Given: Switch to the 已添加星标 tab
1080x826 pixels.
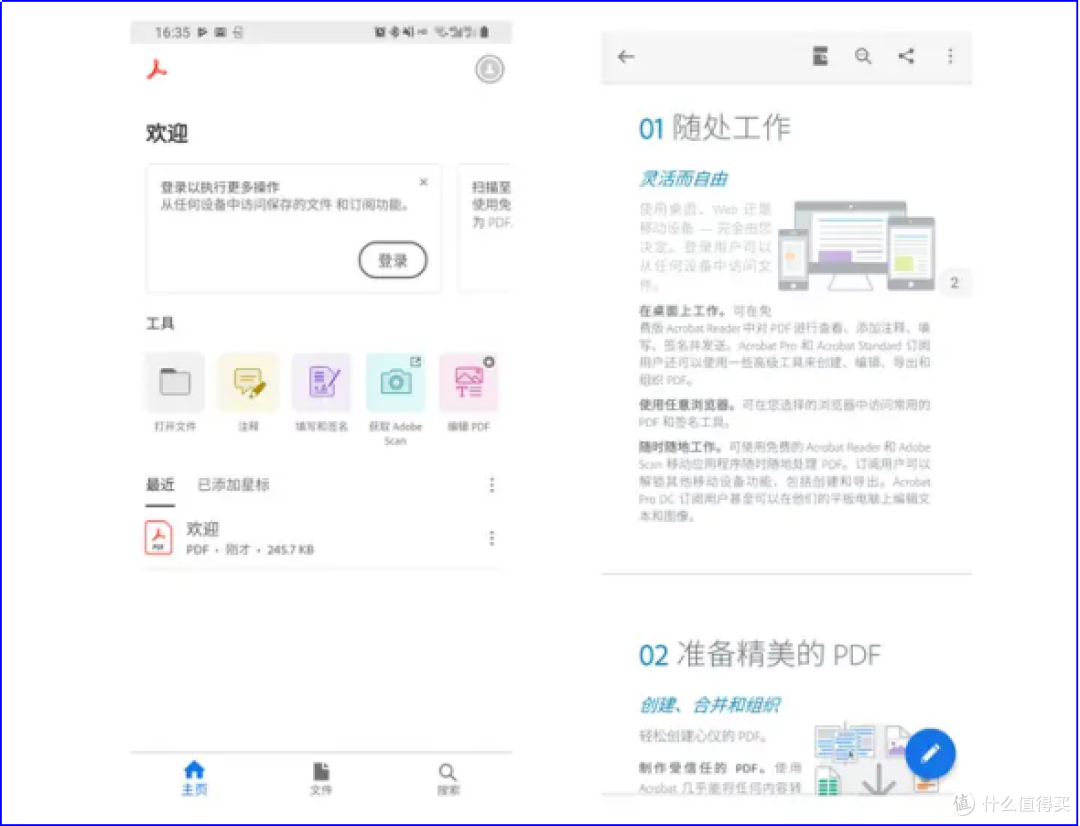Looking at the screenshot, I should (233, 485).
